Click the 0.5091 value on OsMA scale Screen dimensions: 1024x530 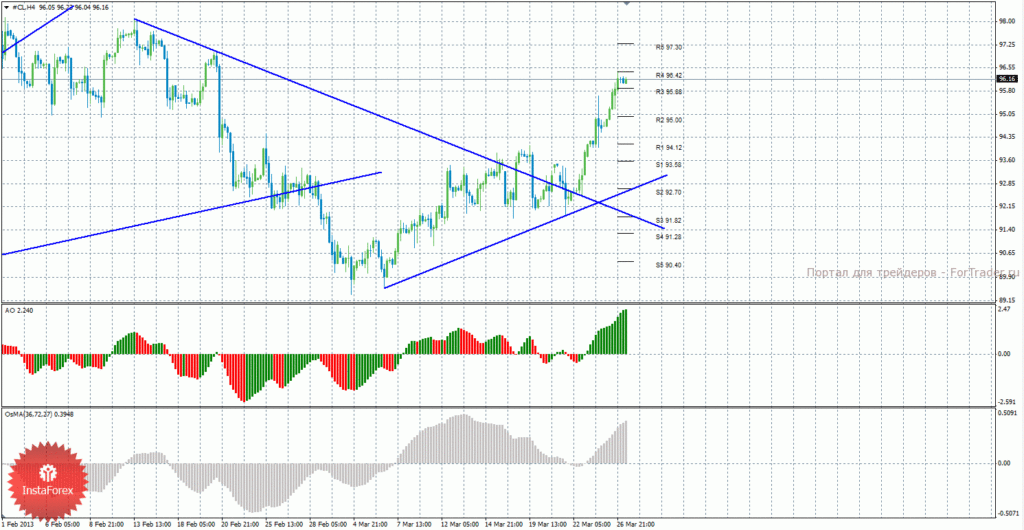[1006, 413]
